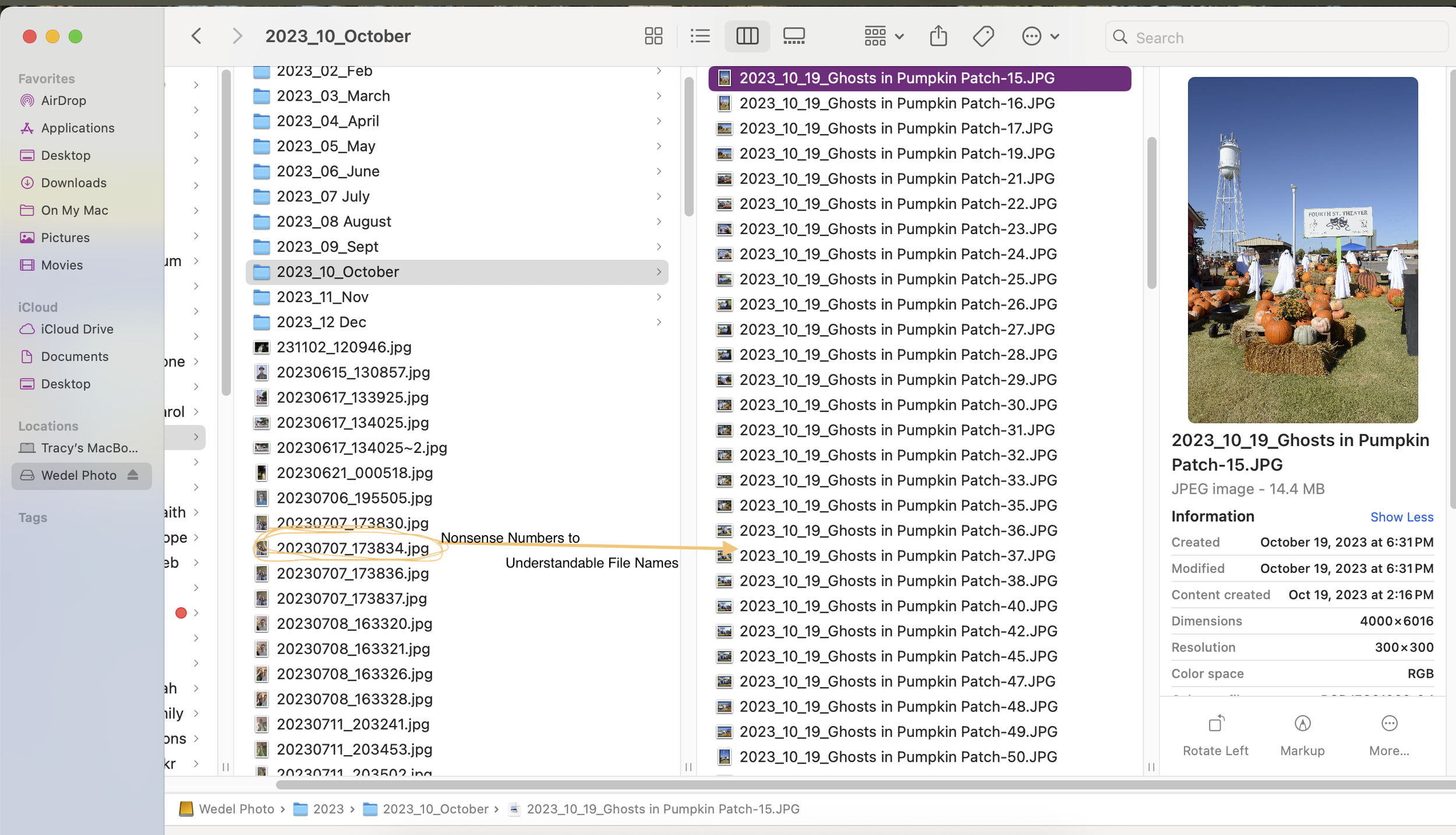Click the Show Less link

tap(1401, 517)
